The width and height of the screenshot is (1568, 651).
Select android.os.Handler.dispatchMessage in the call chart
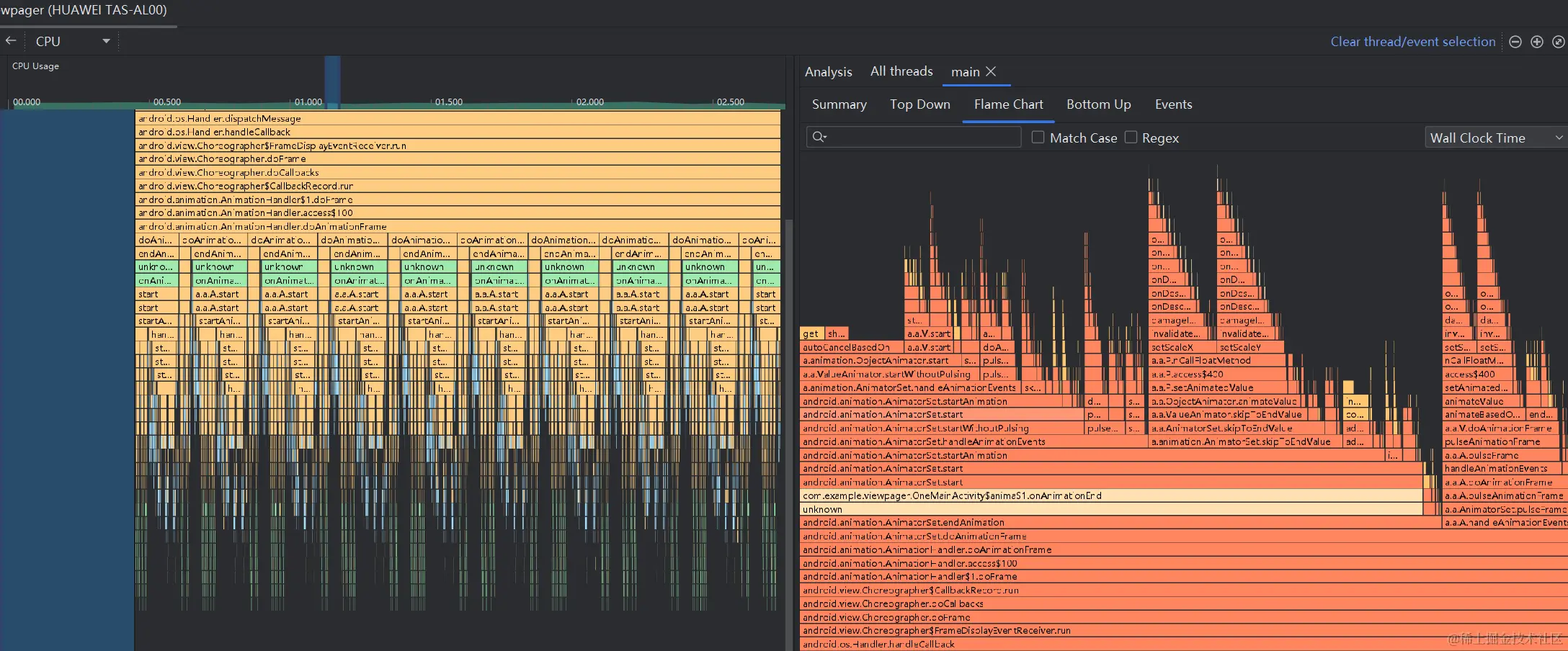[458, 118]
